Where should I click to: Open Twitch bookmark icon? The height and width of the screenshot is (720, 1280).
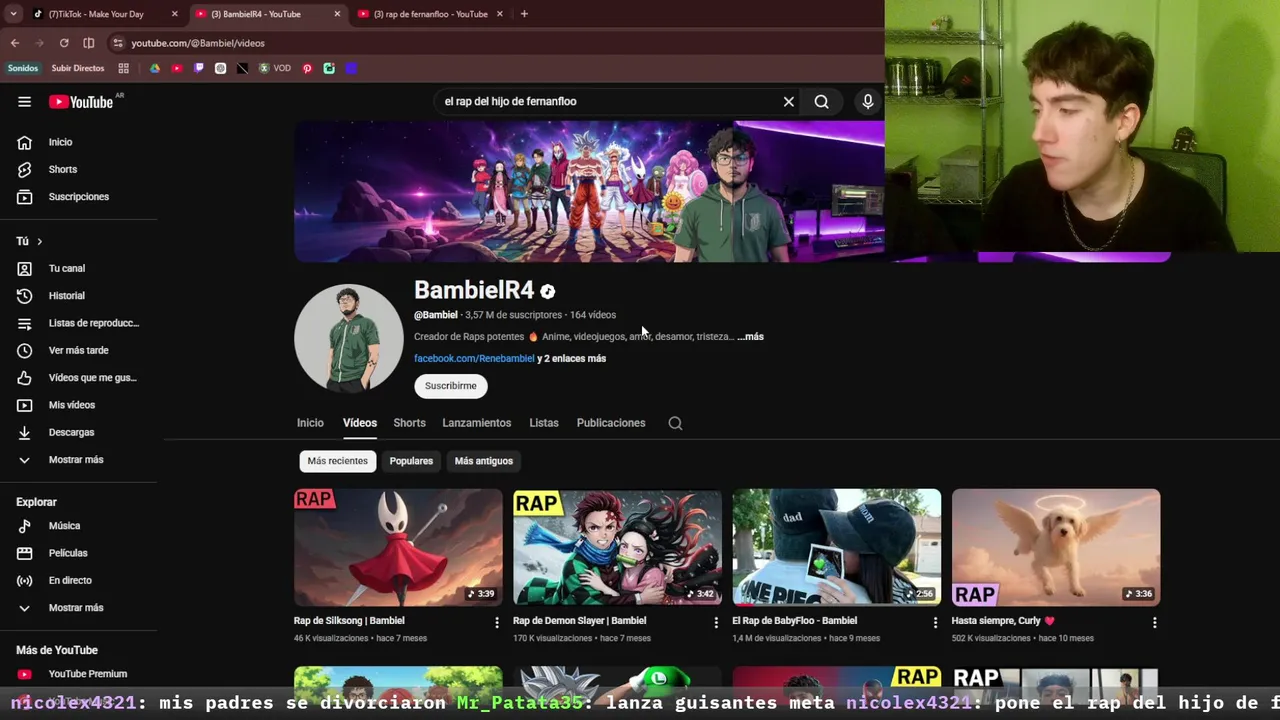pos(199,68)
